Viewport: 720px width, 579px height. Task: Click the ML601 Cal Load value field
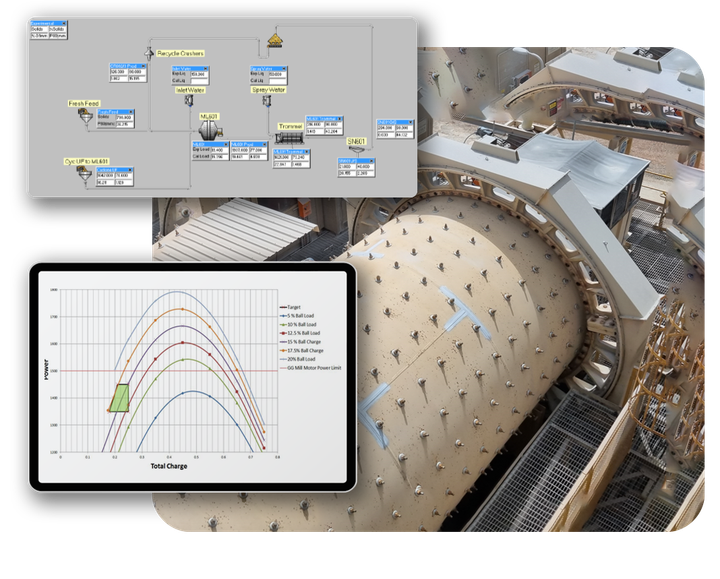pyautogui.click(x=219, y=157)
